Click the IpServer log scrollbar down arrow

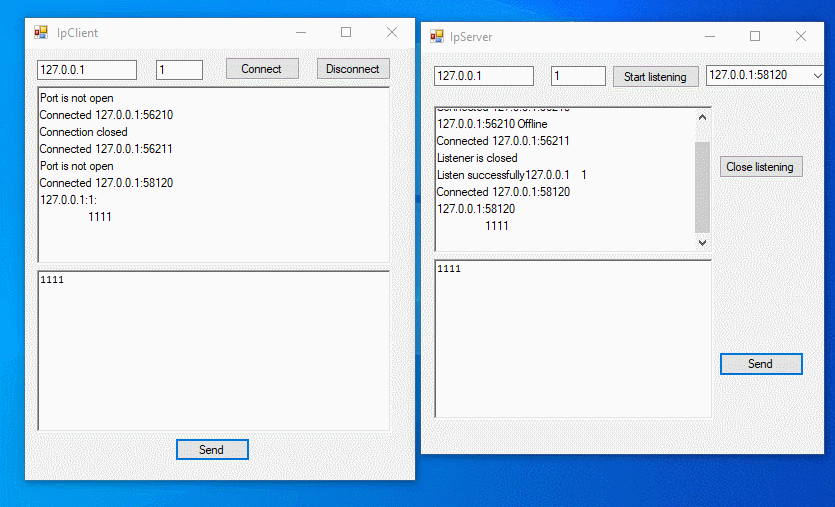702,242
